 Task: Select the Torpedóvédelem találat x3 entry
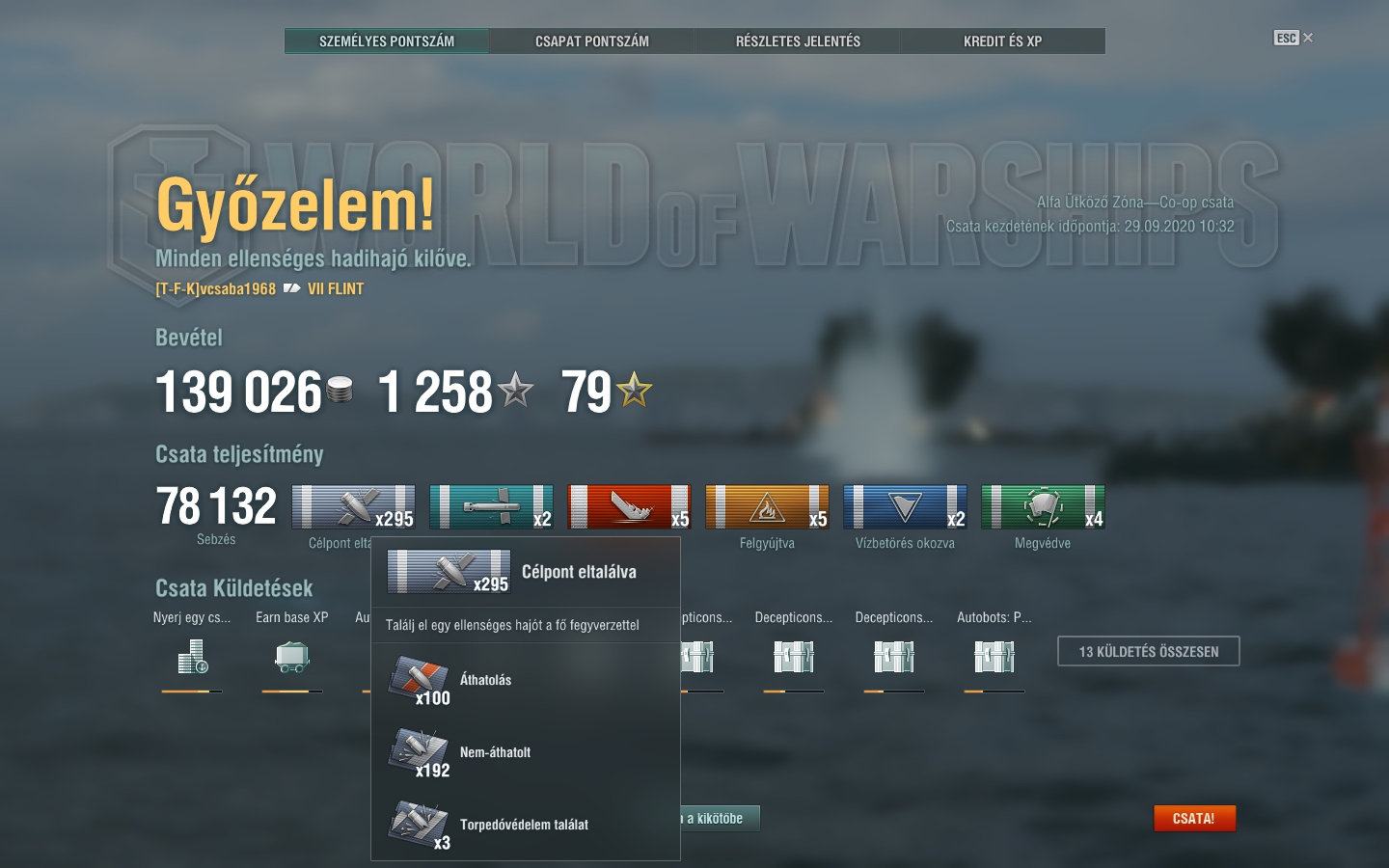coord(526,825)
